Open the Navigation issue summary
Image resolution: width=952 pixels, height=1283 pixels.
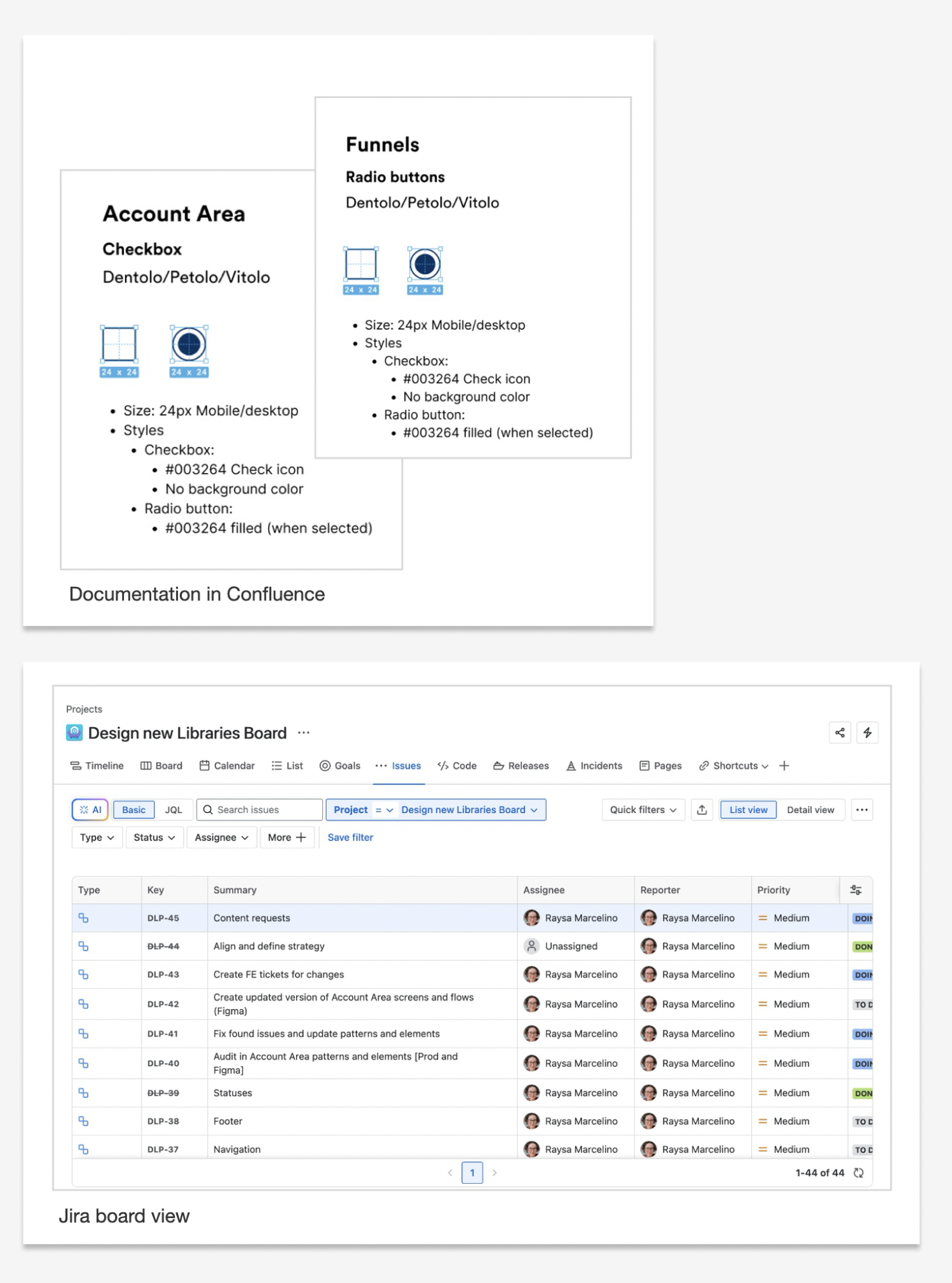[x=237, y=1149]
